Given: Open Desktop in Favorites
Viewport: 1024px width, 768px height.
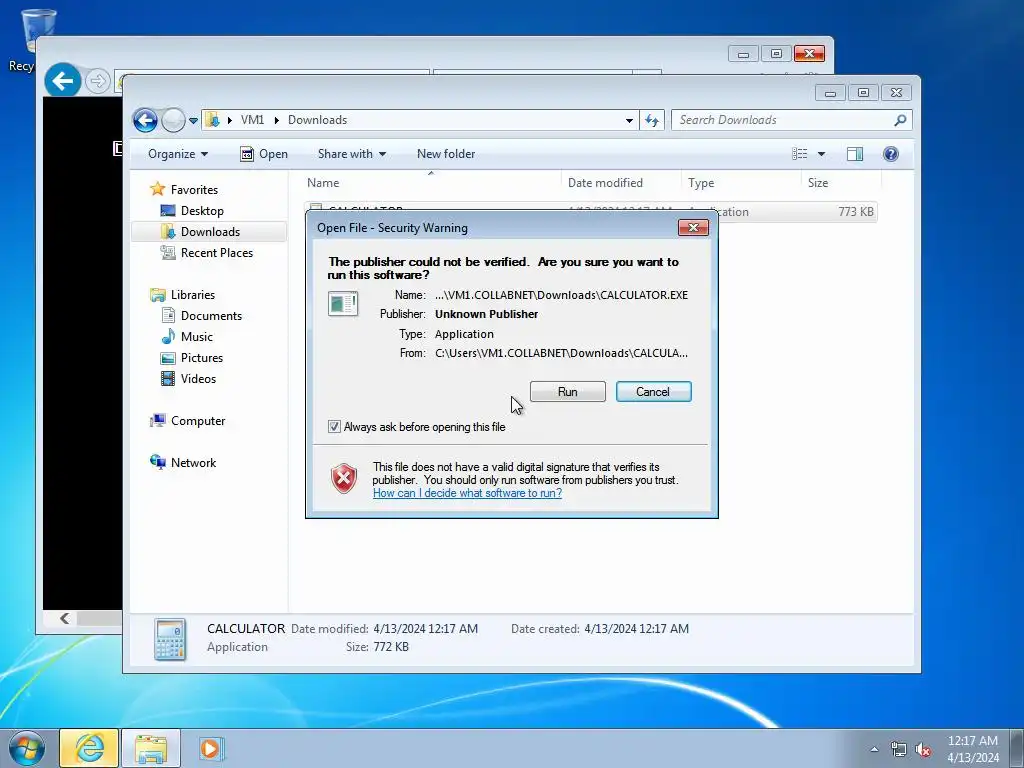Looking at the screenshot, I should tap(202, 211).
